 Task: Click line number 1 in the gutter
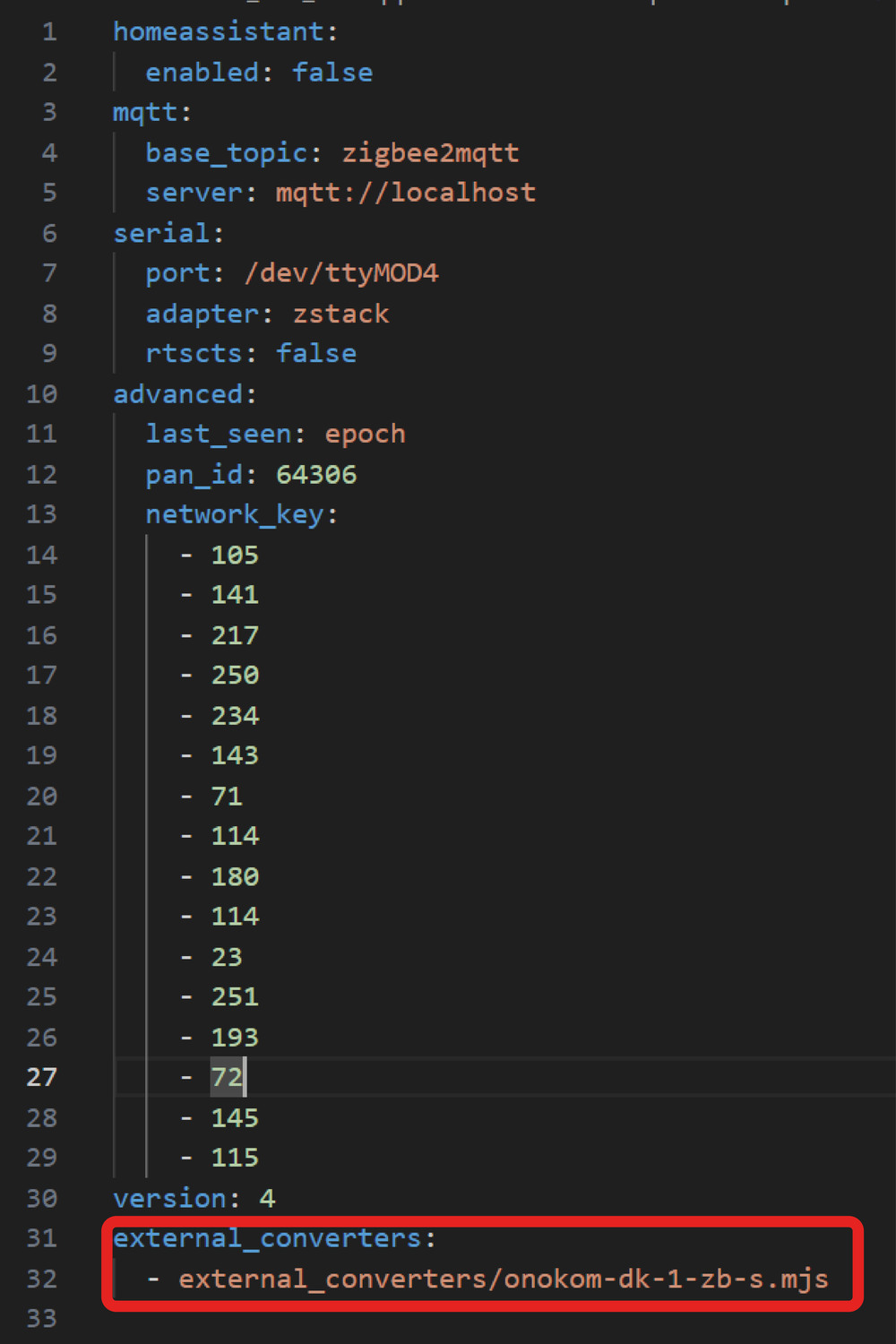tap(49, 32)
